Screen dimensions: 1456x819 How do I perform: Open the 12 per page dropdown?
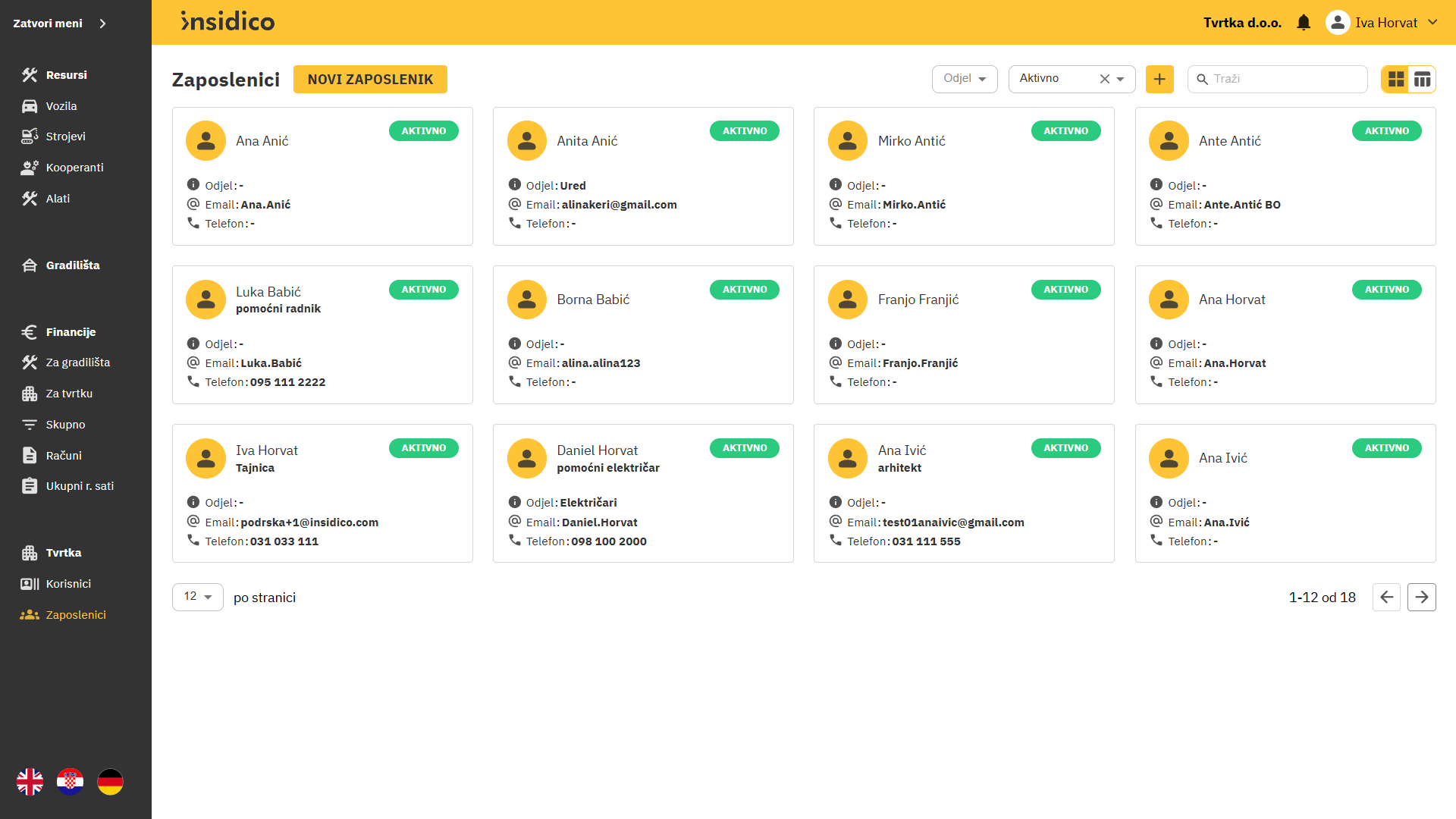tap(197, 597)
